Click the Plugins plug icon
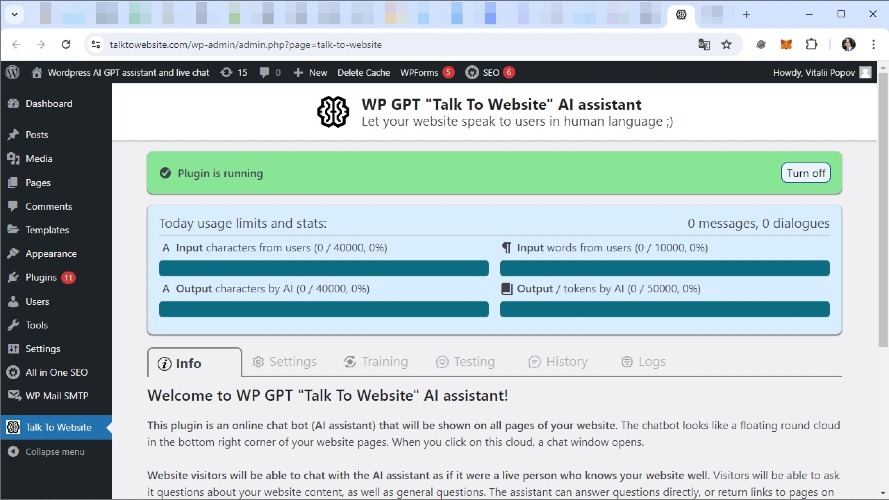889x500 pixels. [x=13, y=277]
